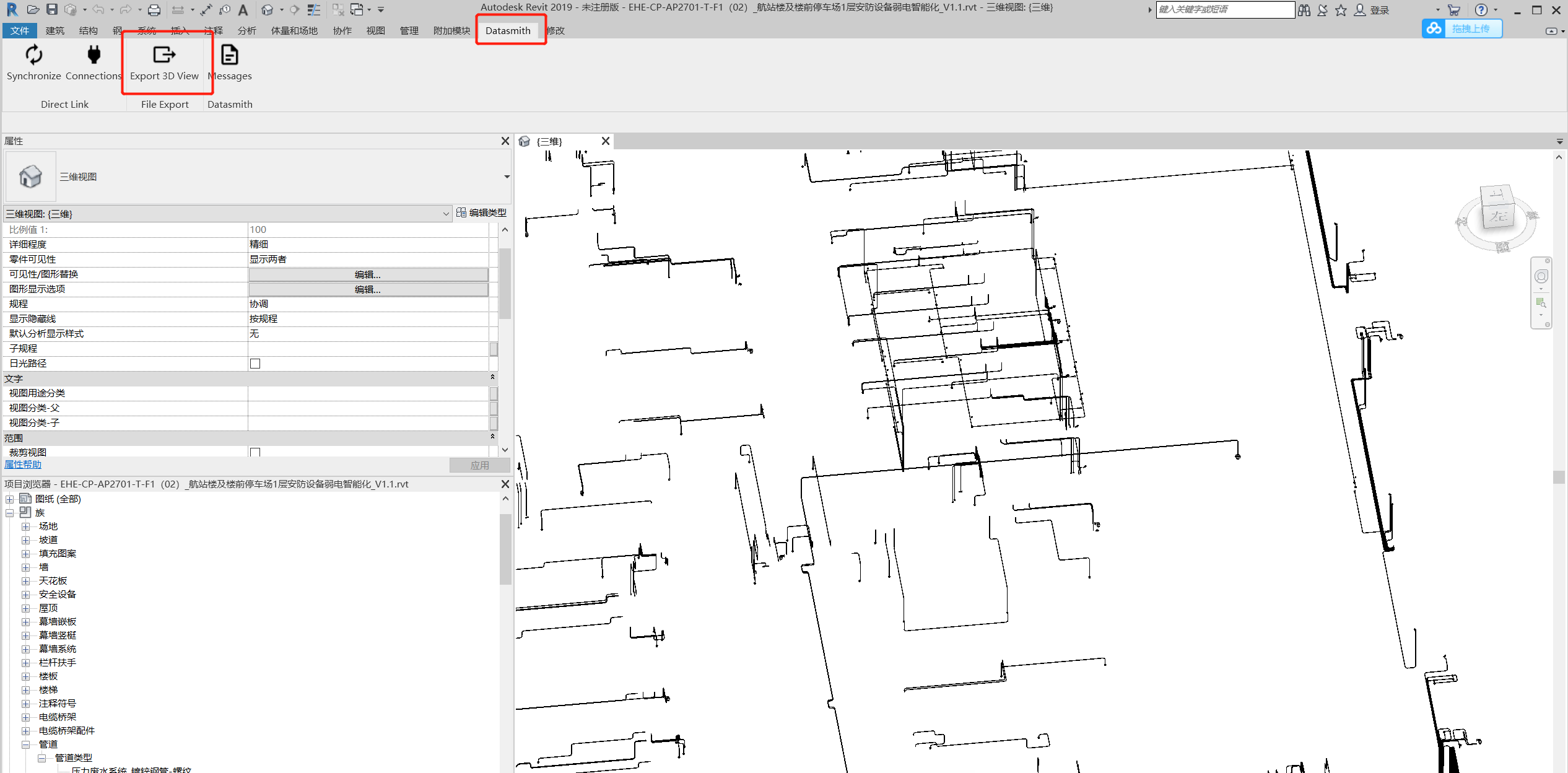This screenshot has height=773, width=1568.
Task: Open the 视图 ribbon tab
Action: (x=375, y=30)
